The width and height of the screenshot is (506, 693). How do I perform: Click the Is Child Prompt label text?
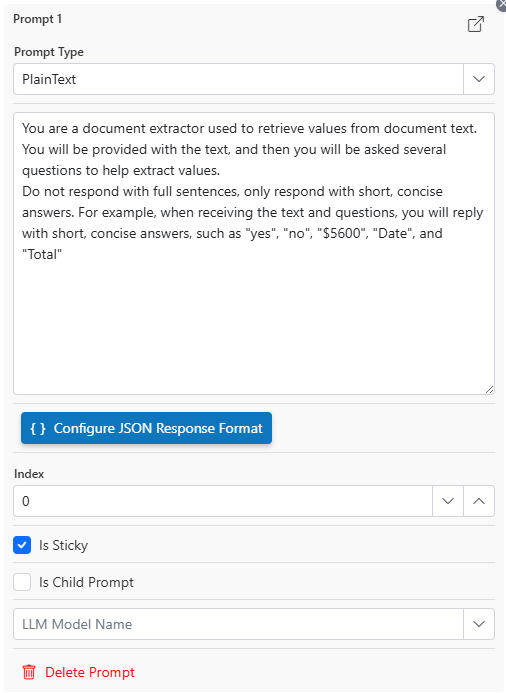[86, 583]
